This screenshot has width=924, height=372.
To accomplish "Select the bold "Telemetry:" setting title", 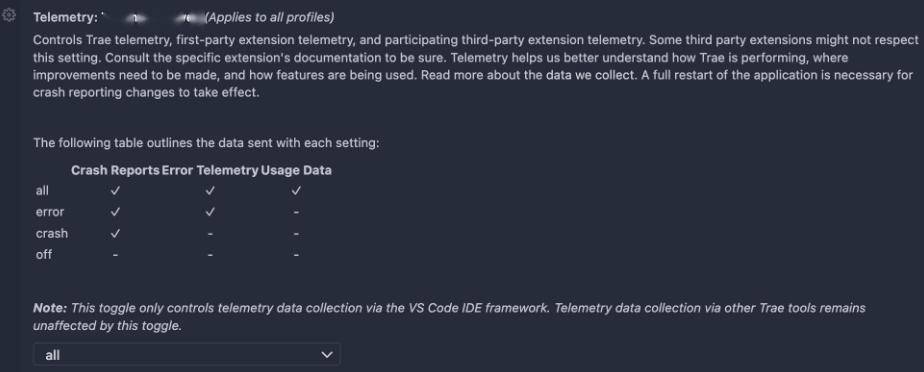I will click(x=65, y=18).
